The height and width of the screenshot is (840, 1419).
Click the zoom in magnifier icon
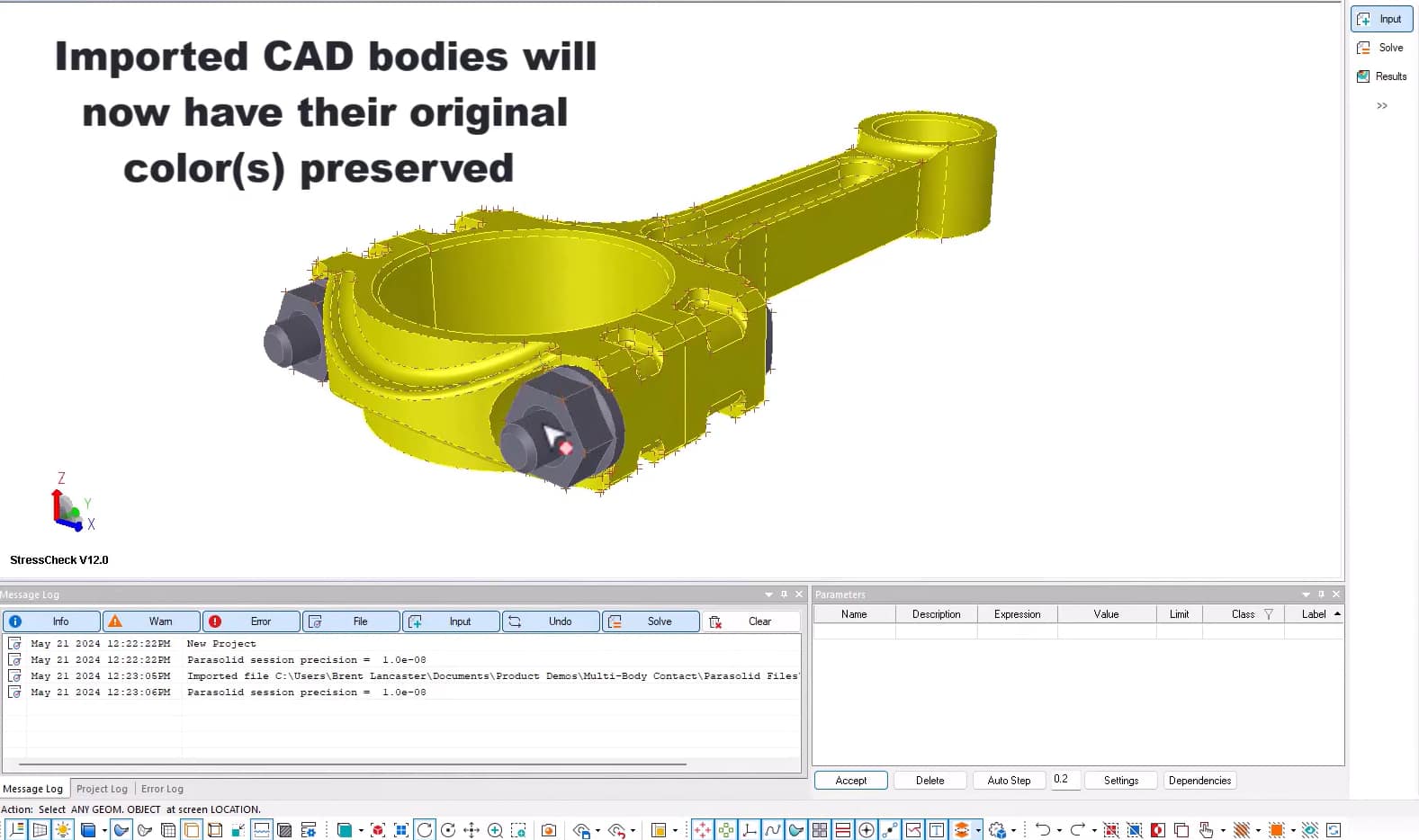click(495, 830)
